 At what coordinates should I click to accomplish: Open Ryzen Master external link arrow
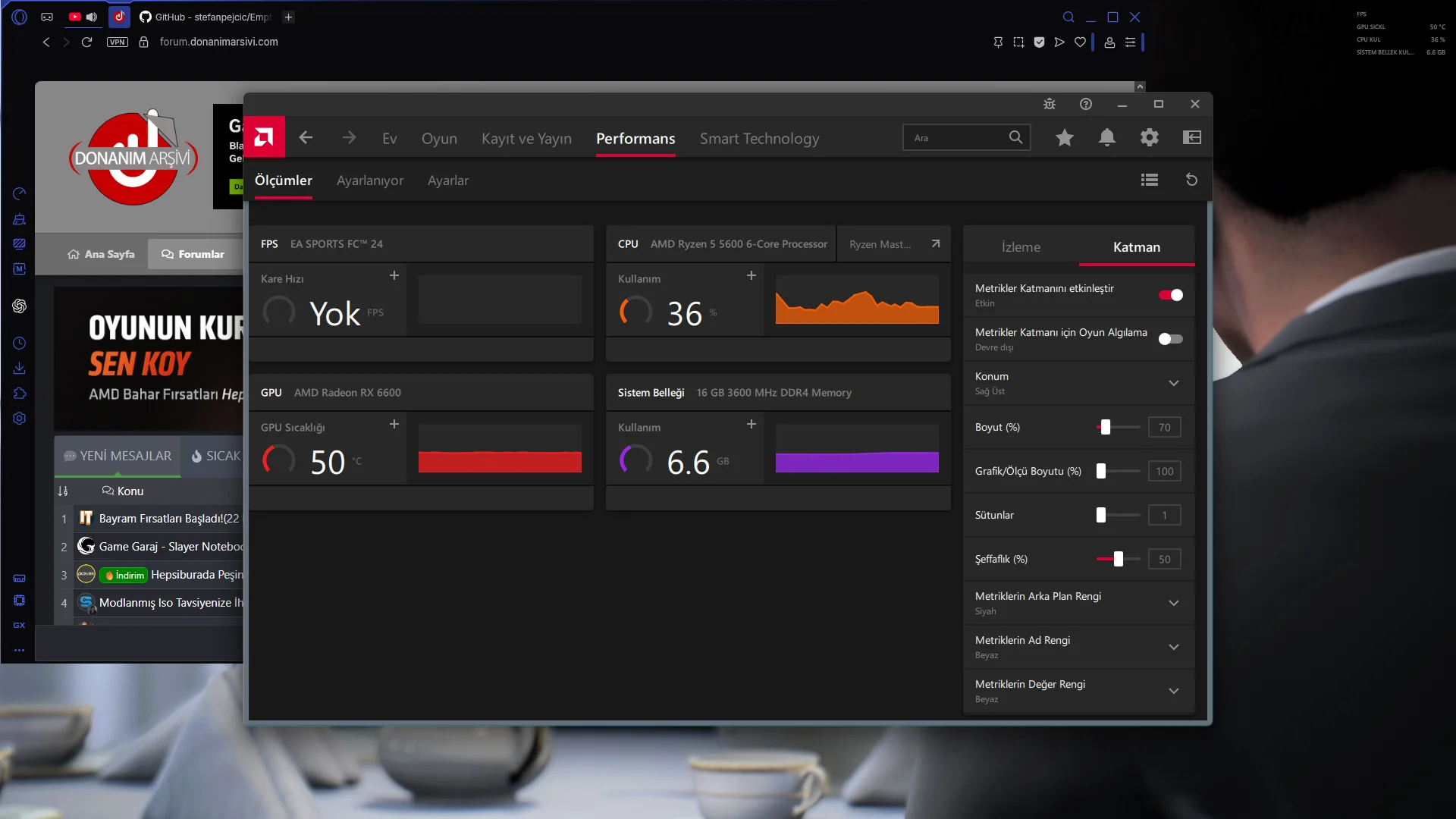(x=936, y=243)
